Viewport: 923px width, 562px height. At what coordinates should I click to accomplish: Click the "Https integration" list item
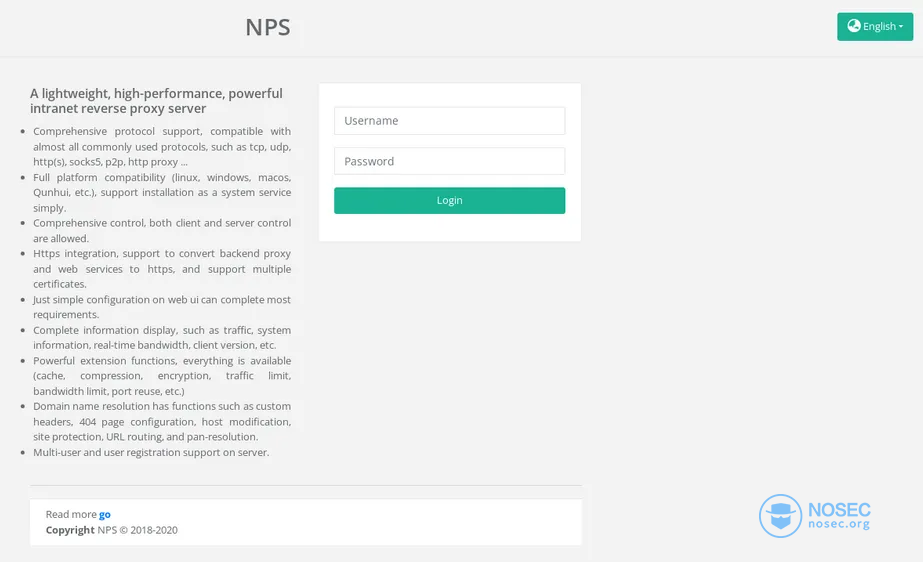pos(162,269)
